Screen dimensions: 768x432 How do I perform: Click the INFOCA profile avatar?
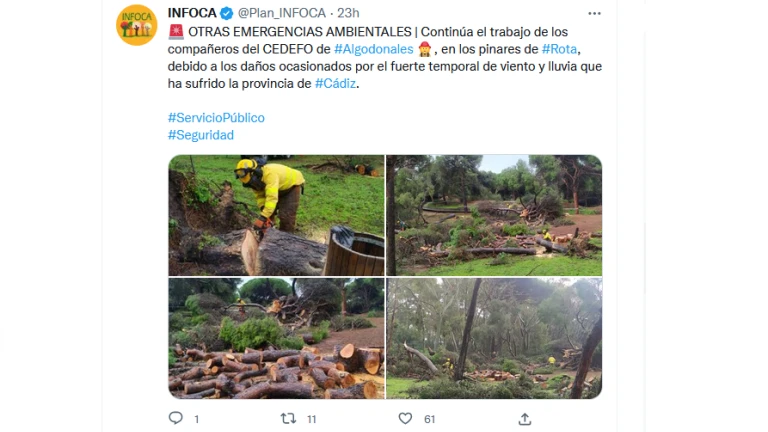[x=137, y=25]
